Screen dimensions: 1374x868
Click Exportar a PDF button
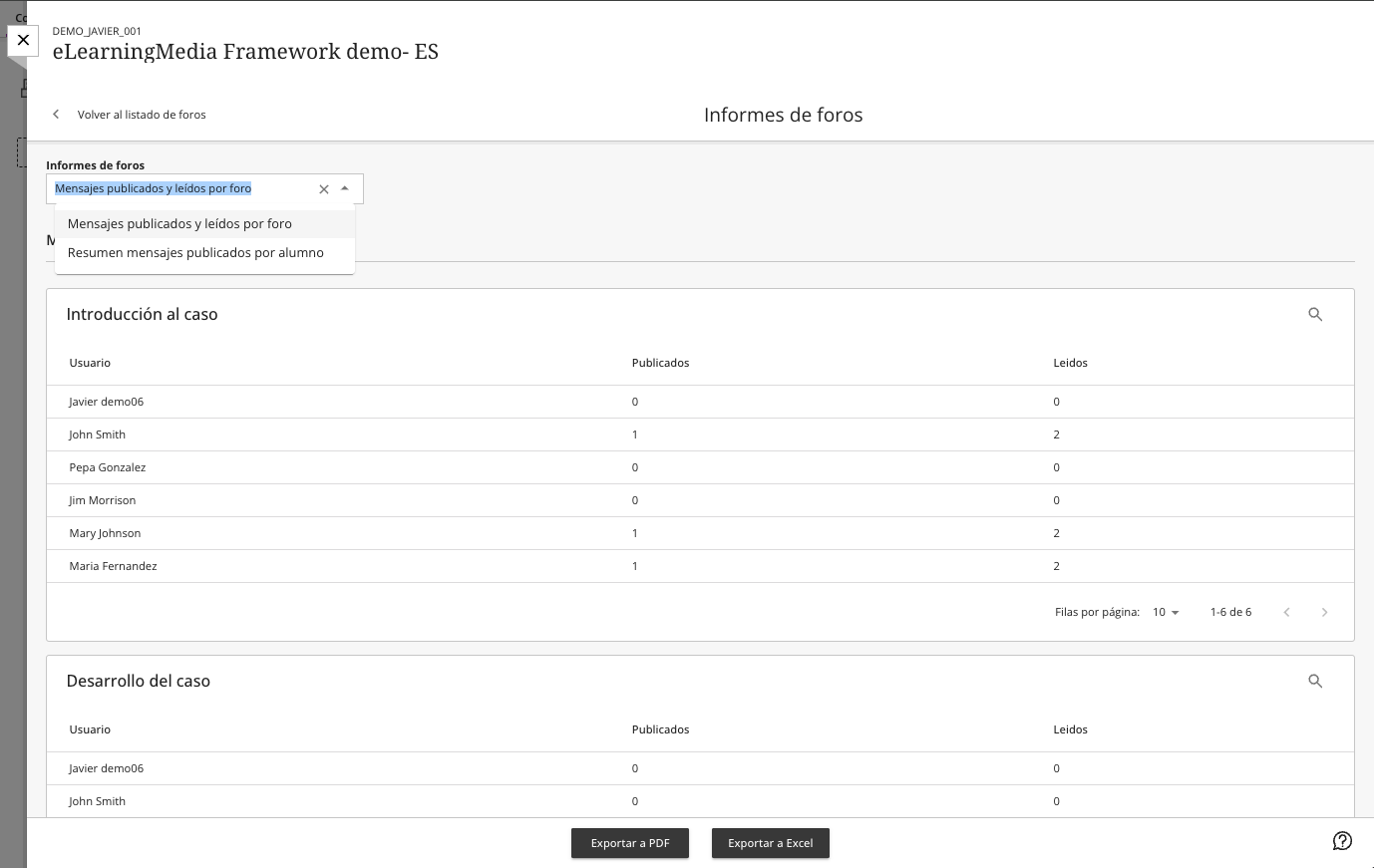[630, 843]
